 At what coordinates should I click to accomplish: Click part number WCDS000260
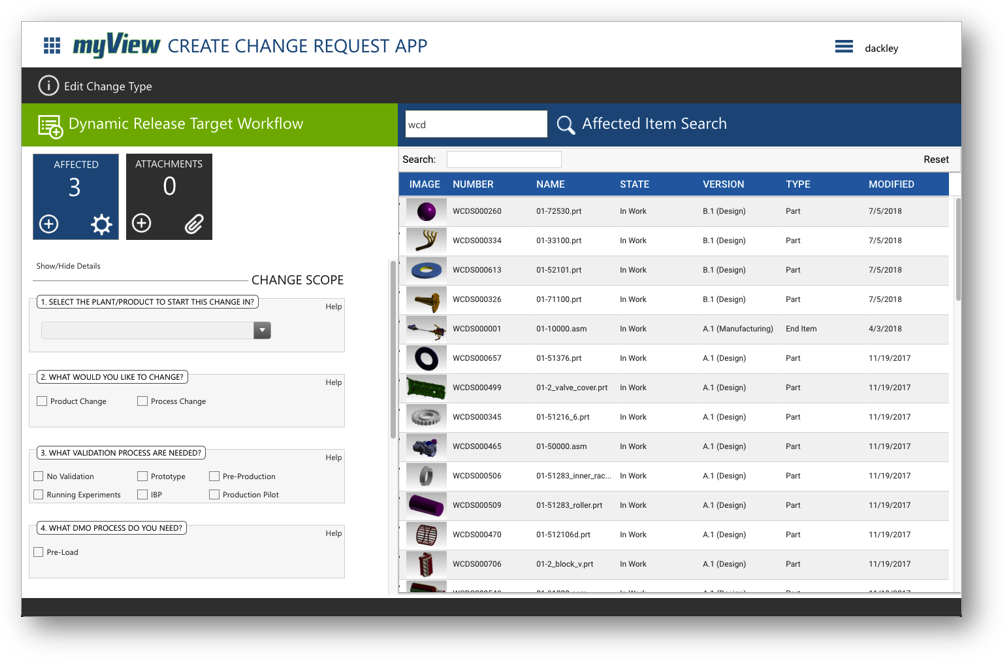pyautogui.click(x=476, y=211)
